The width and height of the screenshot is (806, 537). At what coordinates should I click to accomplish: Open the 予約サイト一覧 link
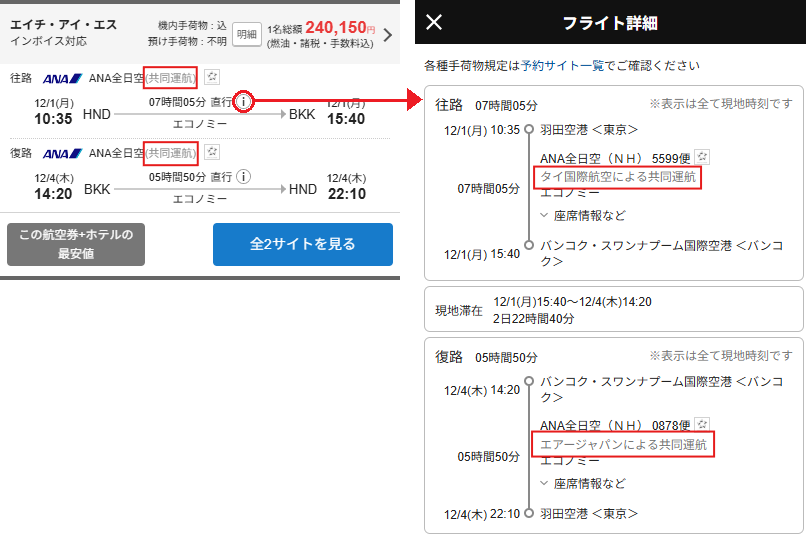[x=563, y=66]
